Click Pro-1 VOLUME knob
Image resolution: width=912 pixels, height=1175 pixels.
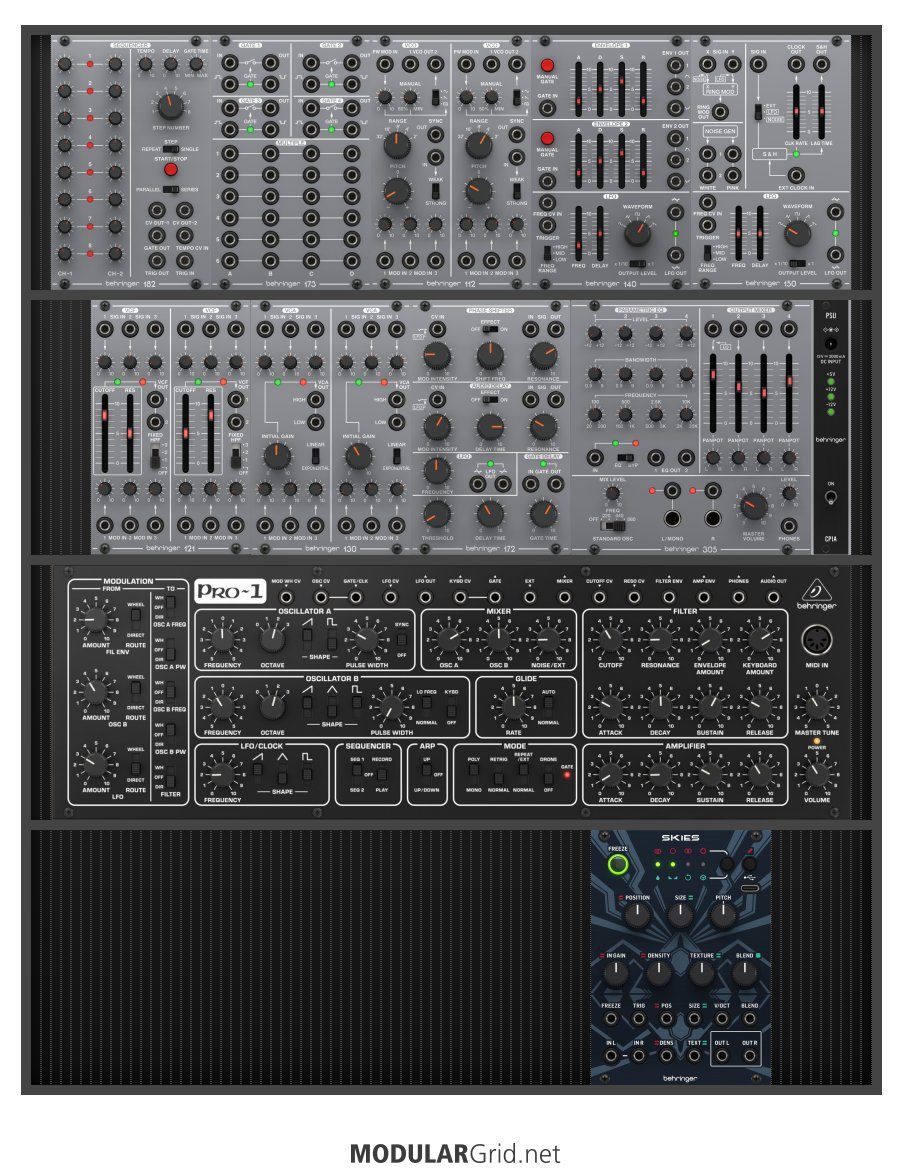pyautogui.click(x=817, y=774)
